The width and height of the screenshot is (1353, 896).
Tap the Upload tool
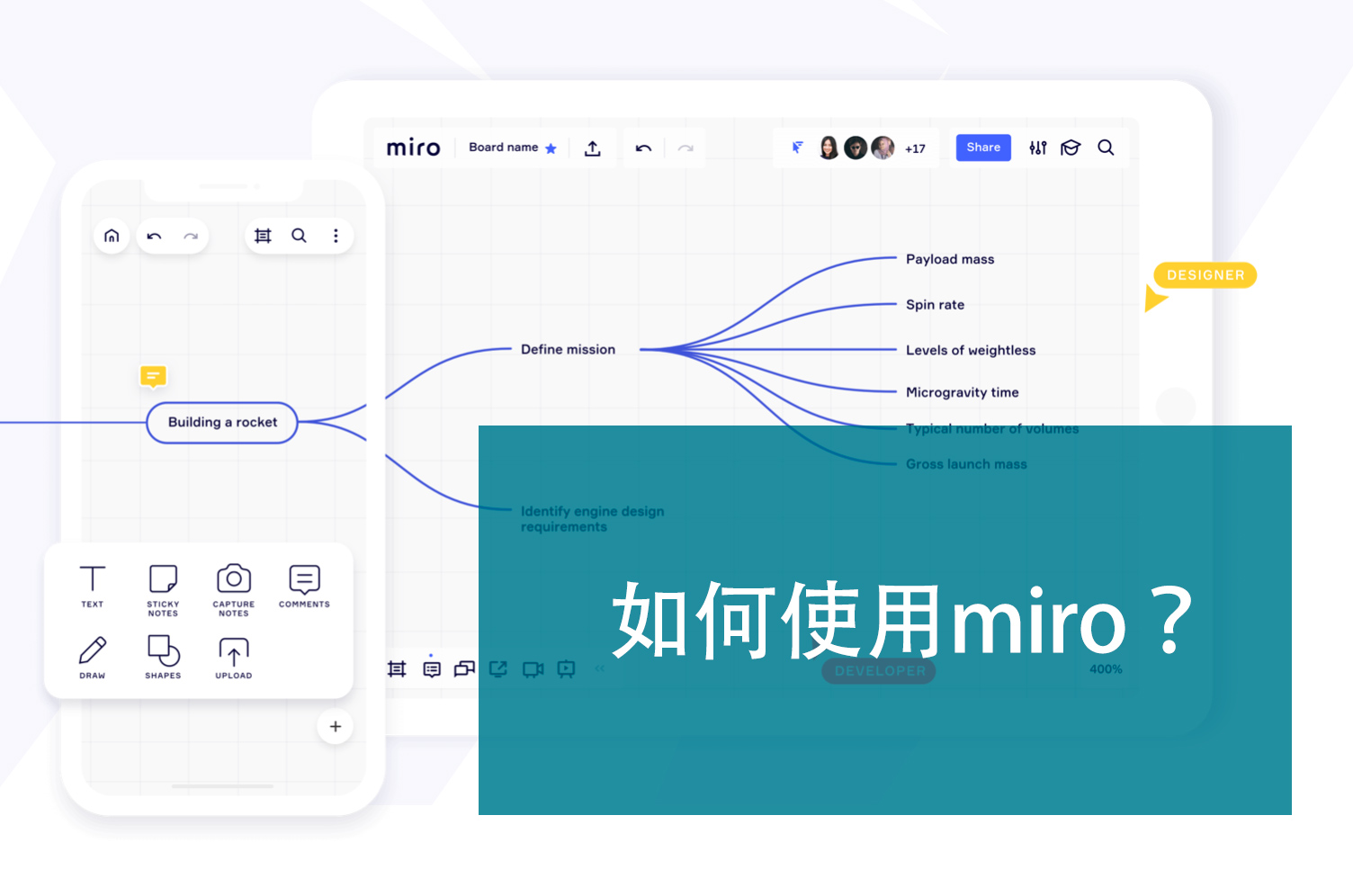234,656
